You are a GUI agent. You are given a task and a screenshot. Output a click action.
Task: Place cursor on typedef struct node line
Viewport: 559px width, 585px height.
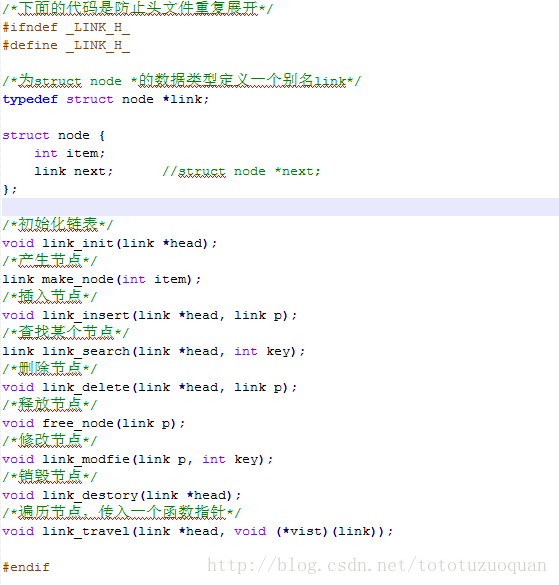click(106, 100)
